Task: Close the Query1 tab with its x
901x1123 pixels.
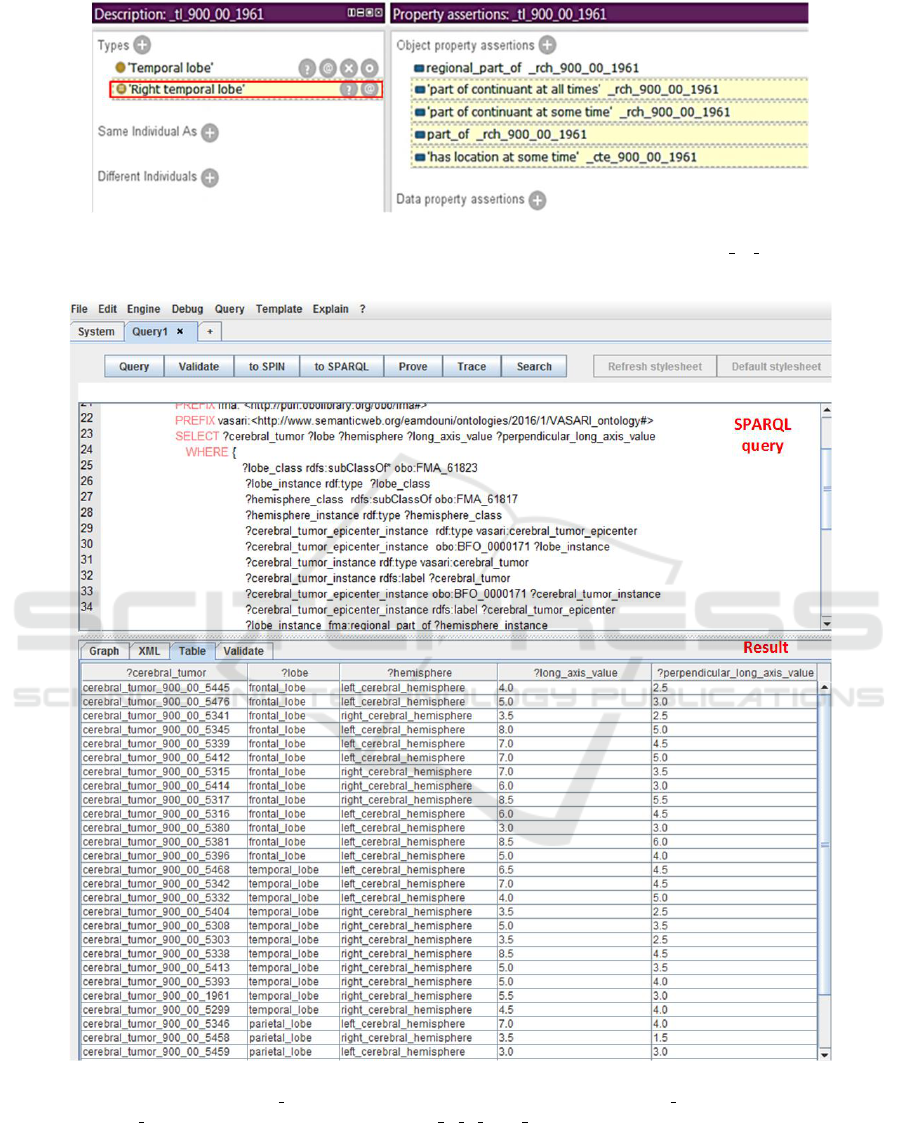Action: pyautogui.click(x=180, y=332)
